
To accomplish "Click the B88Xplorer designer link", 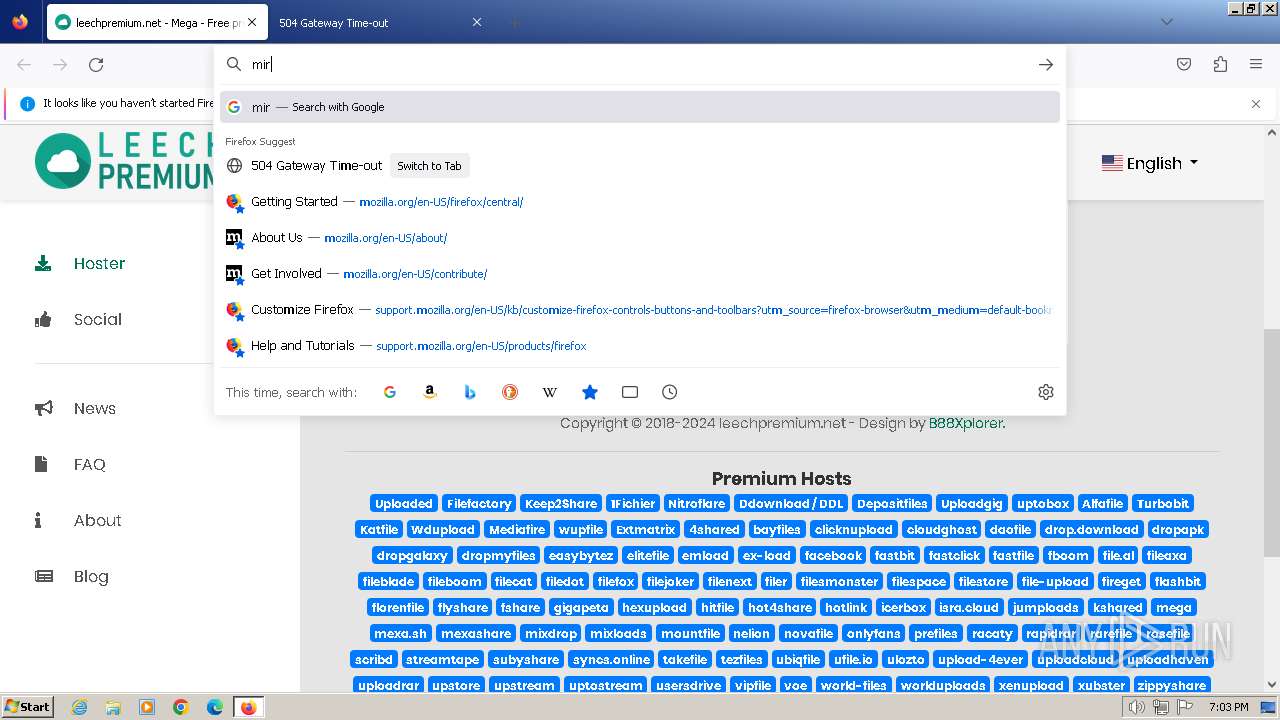I will [x=965, y=423].
